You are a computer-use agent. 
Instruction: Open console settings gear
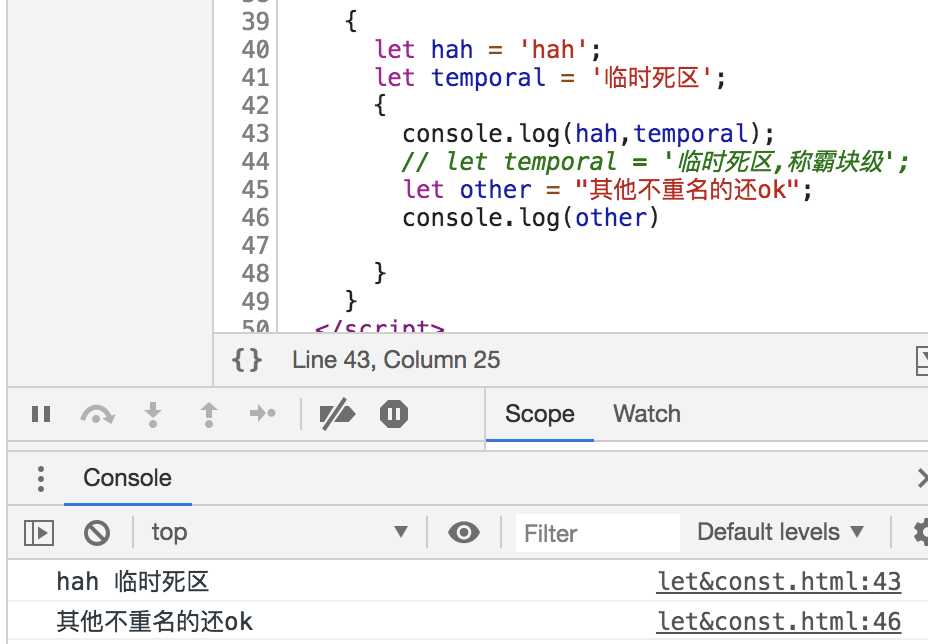click(920, 532)
